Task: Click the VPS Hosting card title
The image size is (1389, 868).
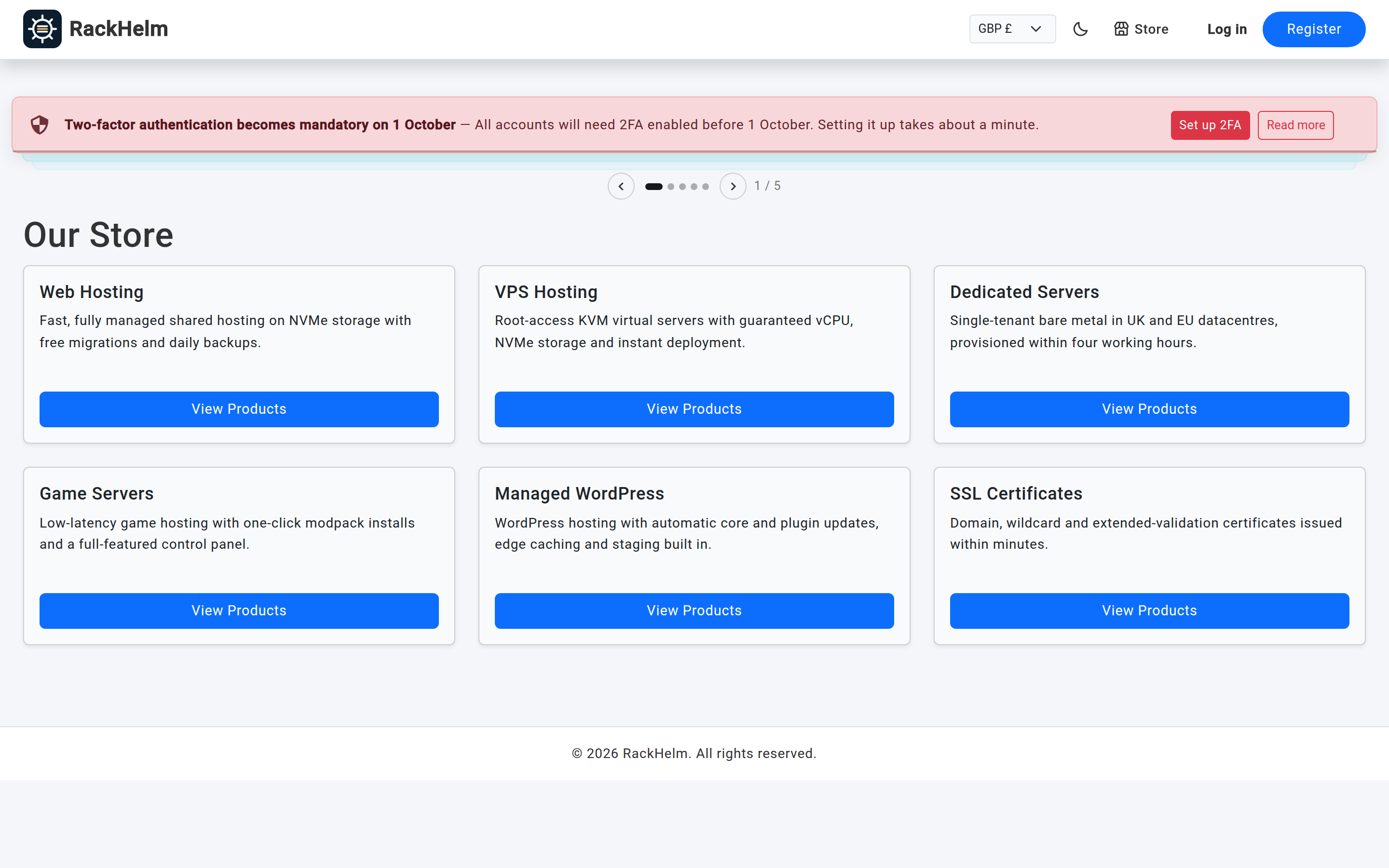Action: (x=546, y=292)
